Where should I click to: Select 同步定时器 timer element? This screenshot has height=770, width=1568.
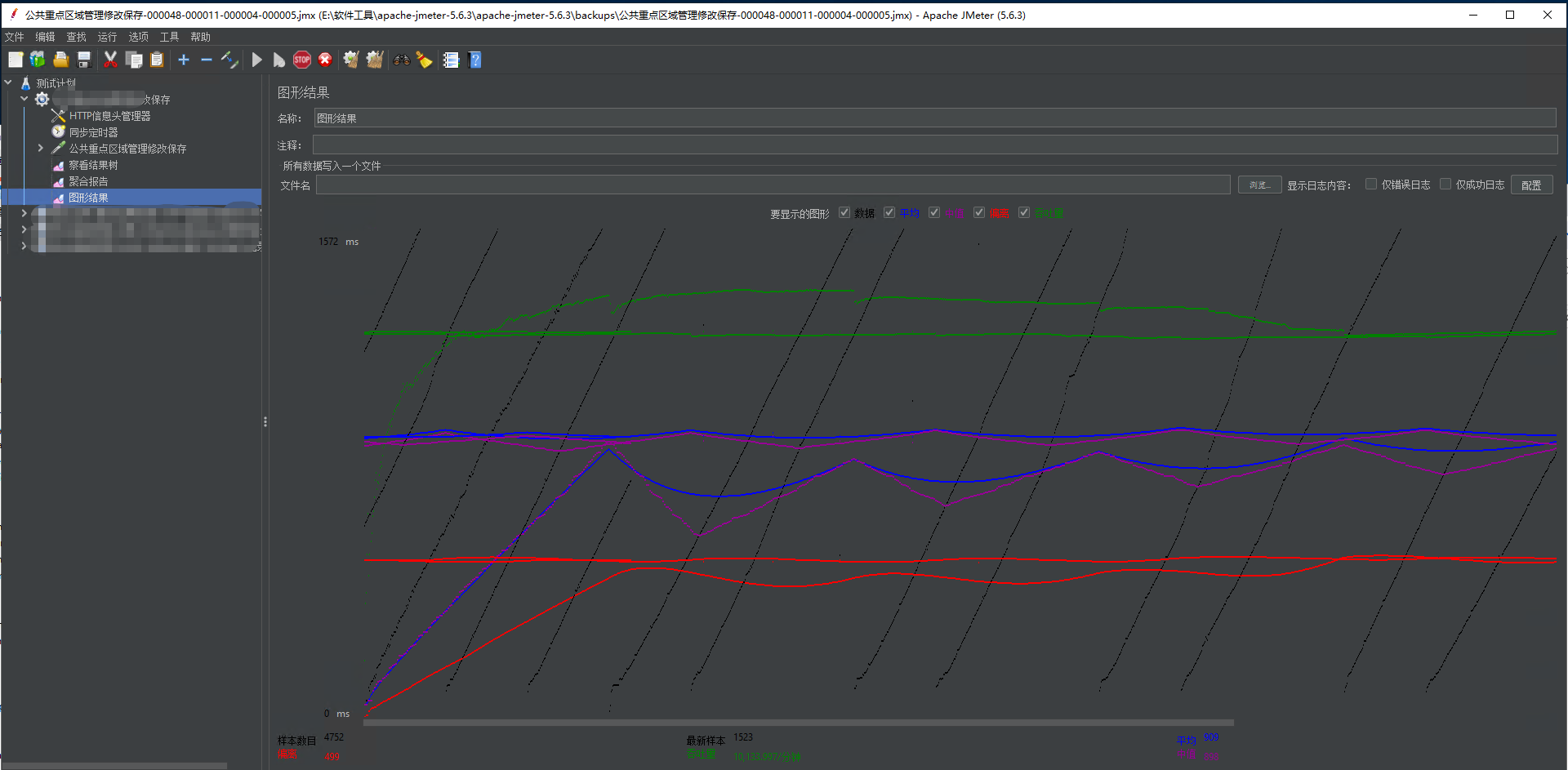pos(93,132)
